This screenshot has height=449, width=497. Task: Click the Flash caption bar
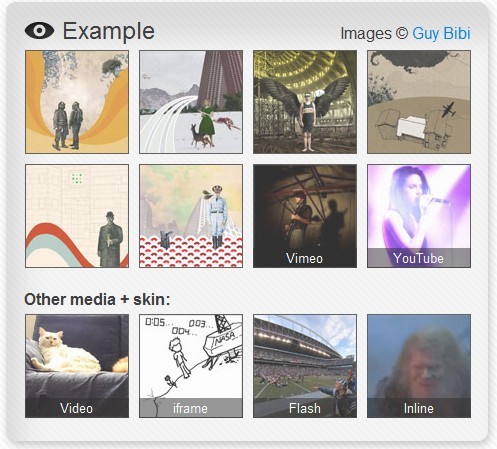[x=305, y=408]
